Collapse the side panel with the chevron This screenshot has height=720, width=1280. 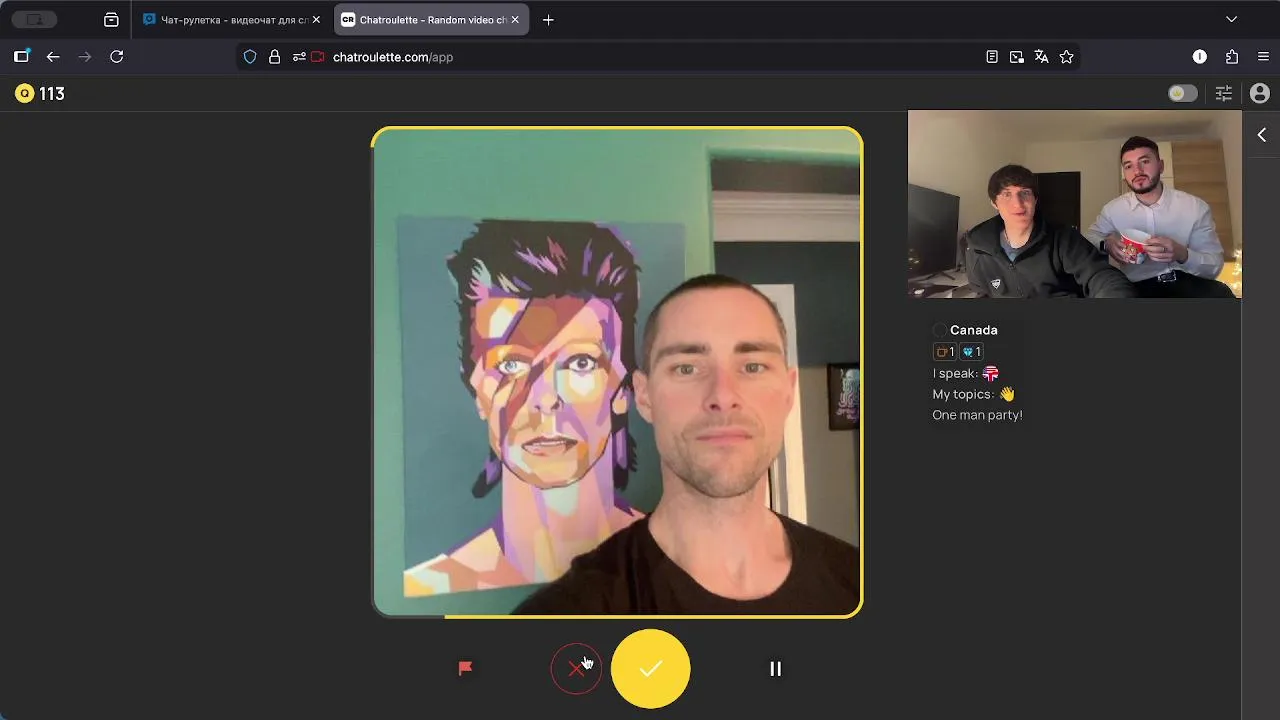click(x=1262, y=135)
